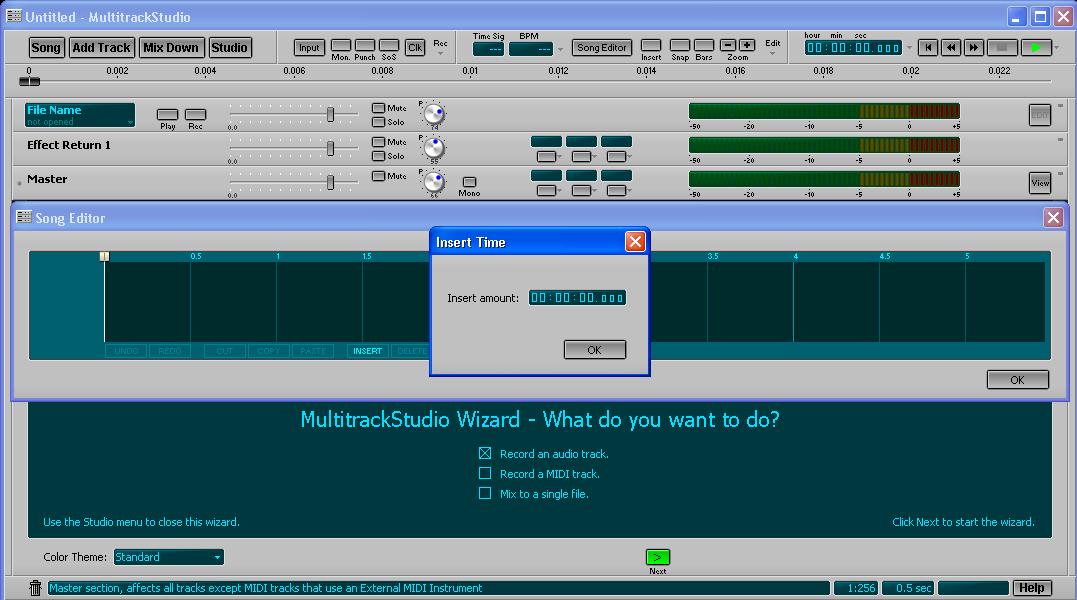Click the rewind transport button
This screenshot has height=600, width=1077.
(951, 47)
